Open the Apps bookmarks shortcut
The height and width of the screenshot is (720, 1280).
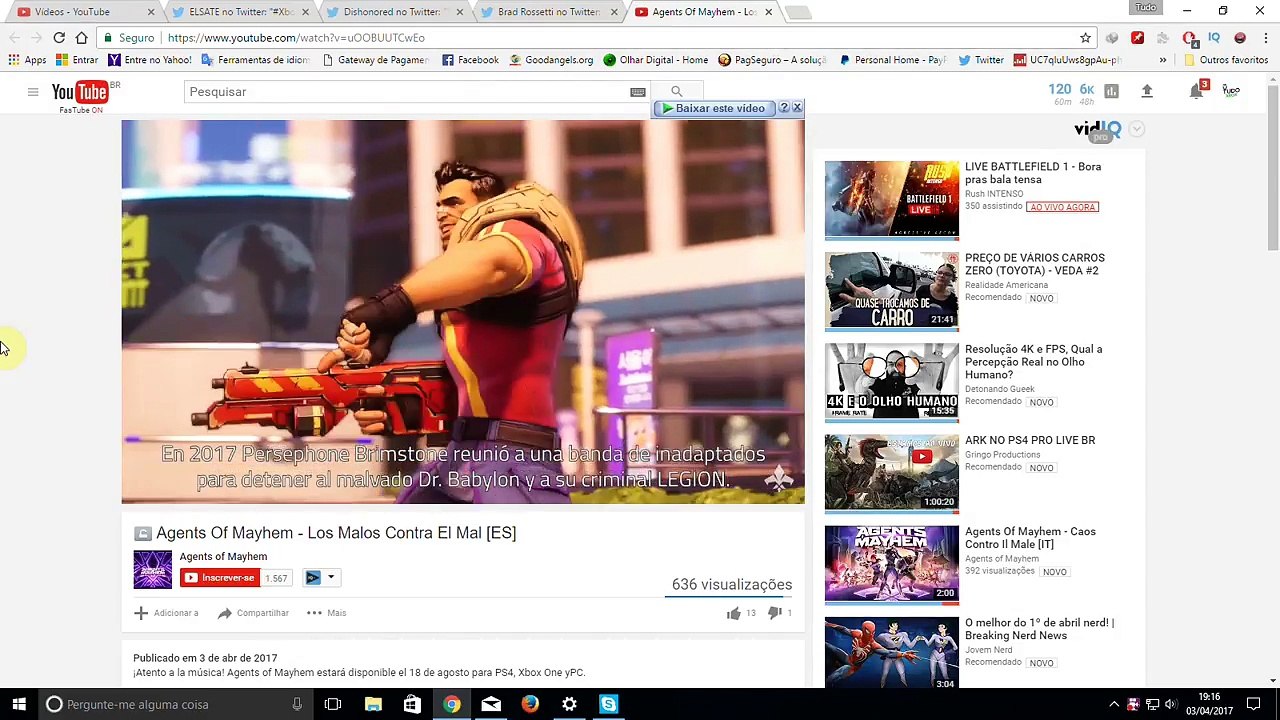click(x=27, y=60)
